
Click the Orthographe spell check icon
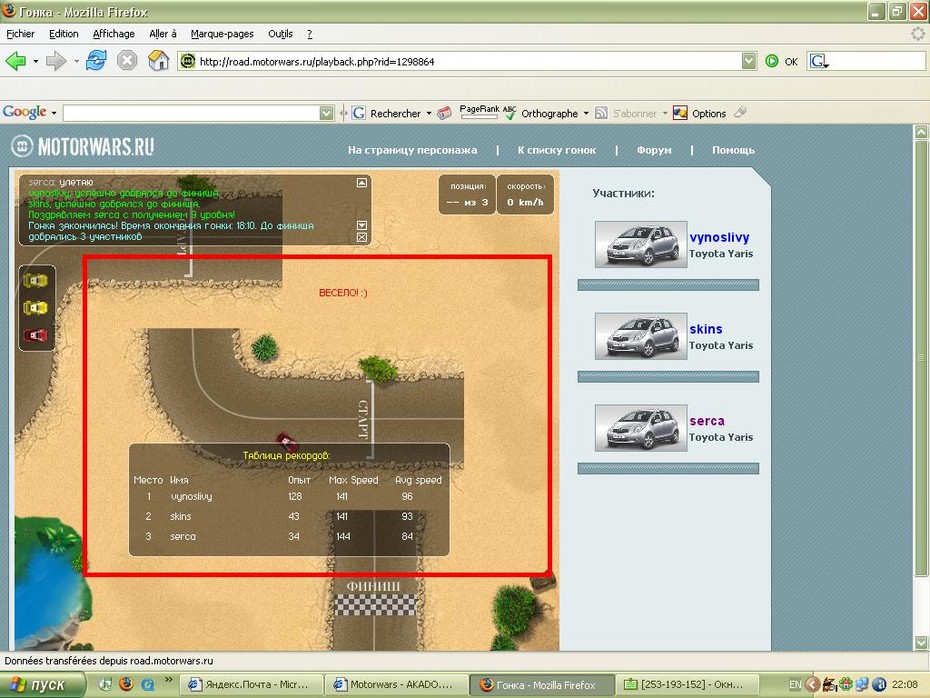(x=509, y=113)
